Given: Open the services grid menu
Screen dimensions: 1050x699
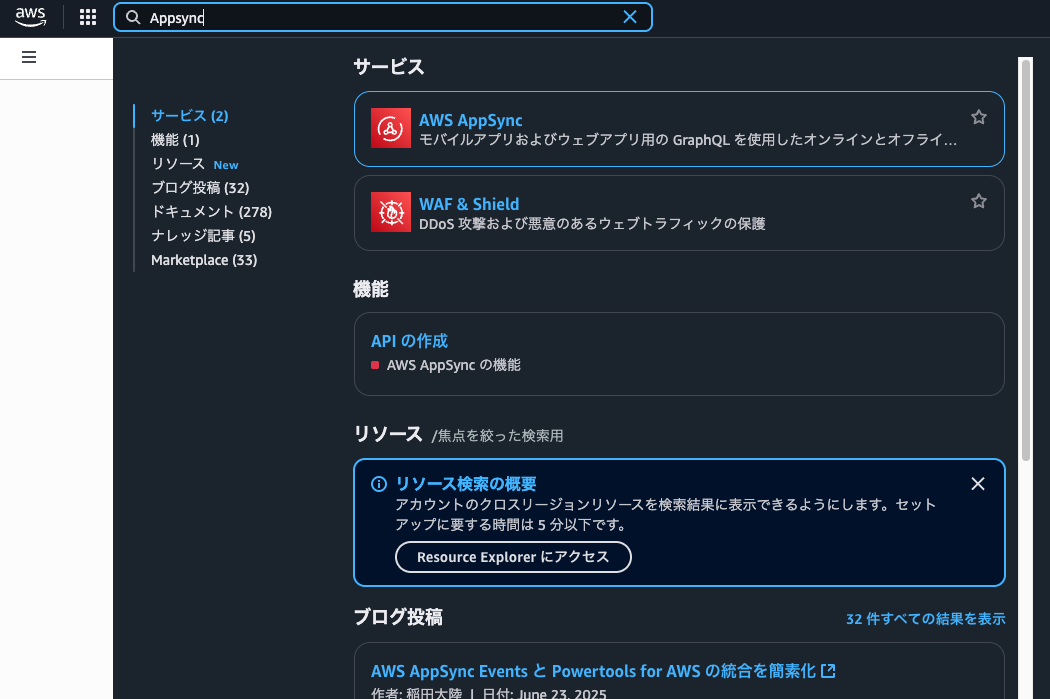Looking at the screenshot, I should coord(87,16).
